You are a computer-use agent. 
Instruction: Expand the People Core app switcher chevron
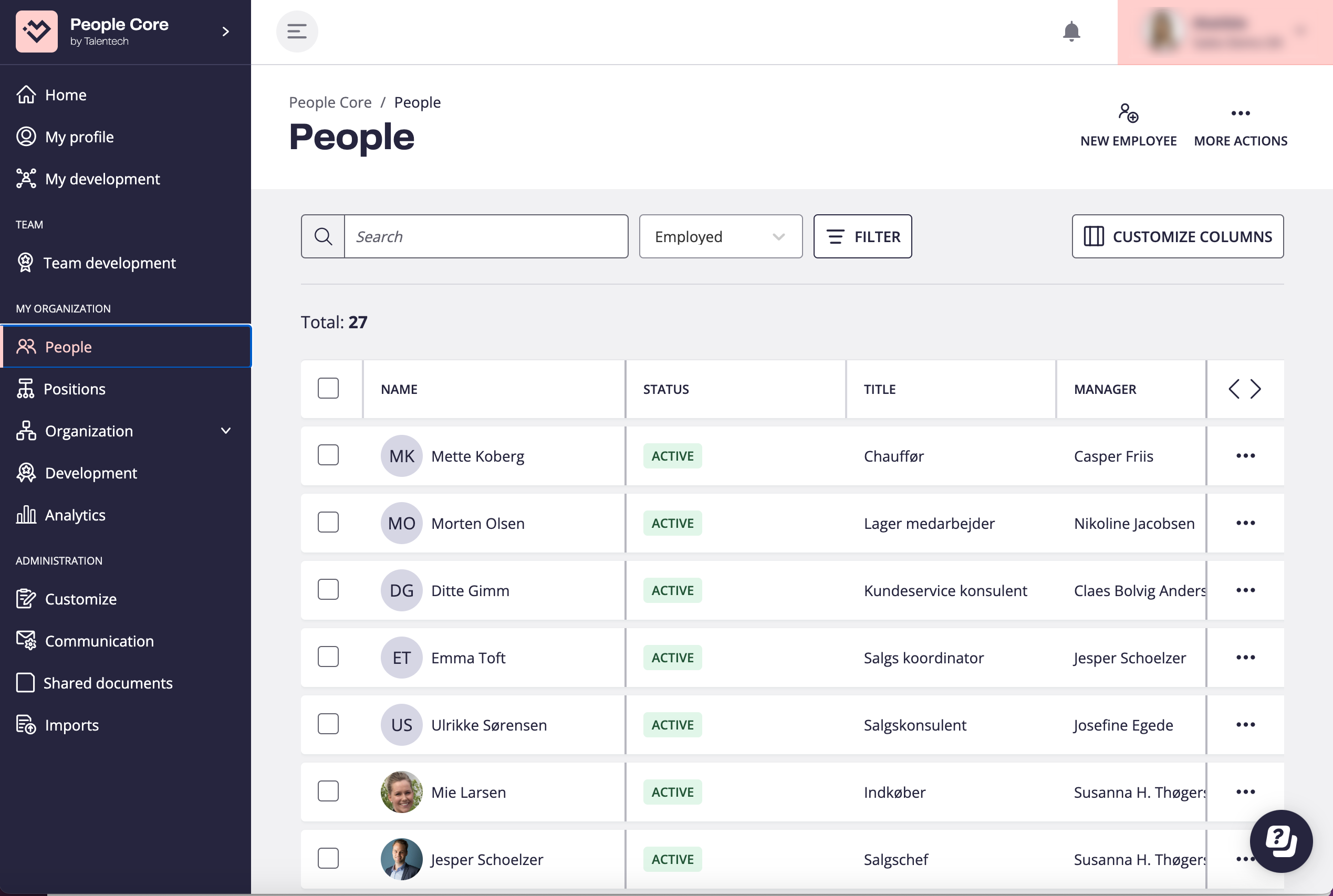[226, 32]
